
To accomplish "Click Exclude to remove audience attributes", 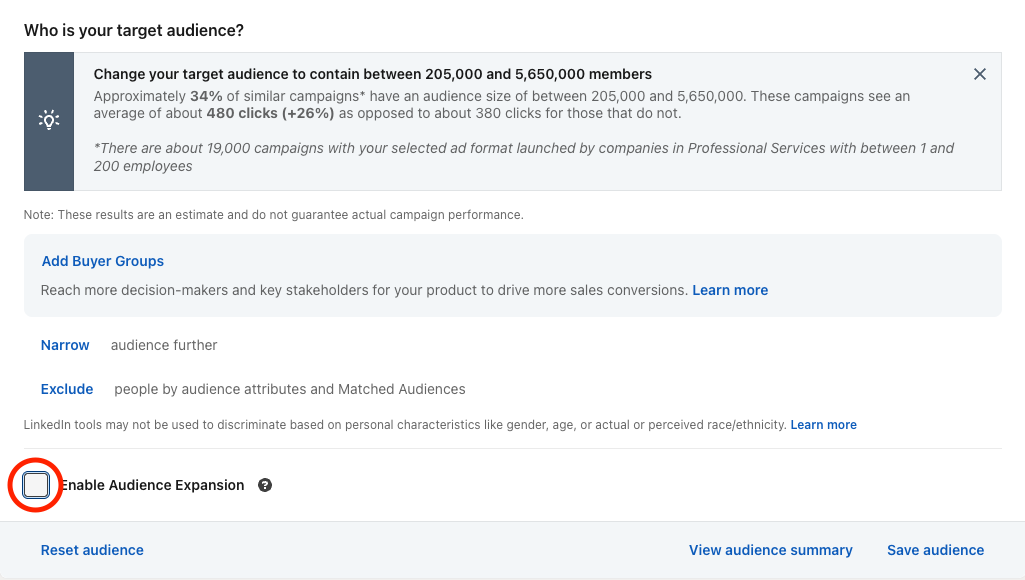I will (67, 389).
